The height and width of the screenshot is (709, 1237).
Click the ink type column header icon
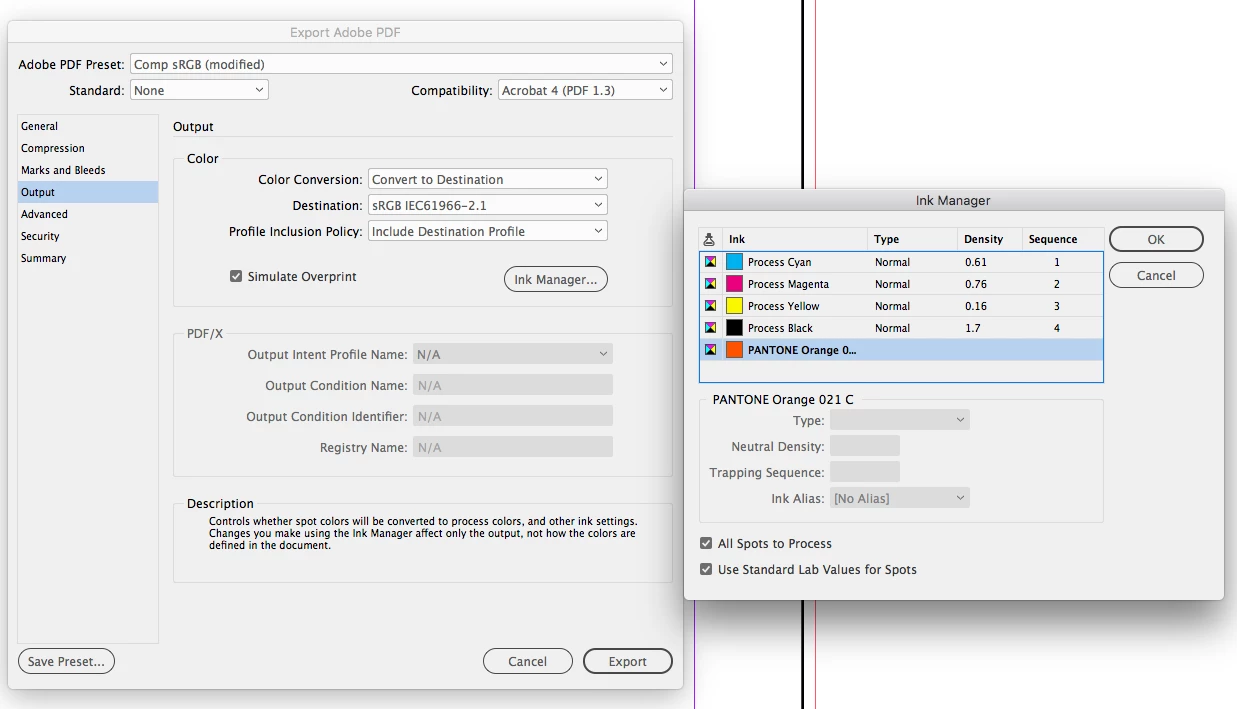(709, 239)
